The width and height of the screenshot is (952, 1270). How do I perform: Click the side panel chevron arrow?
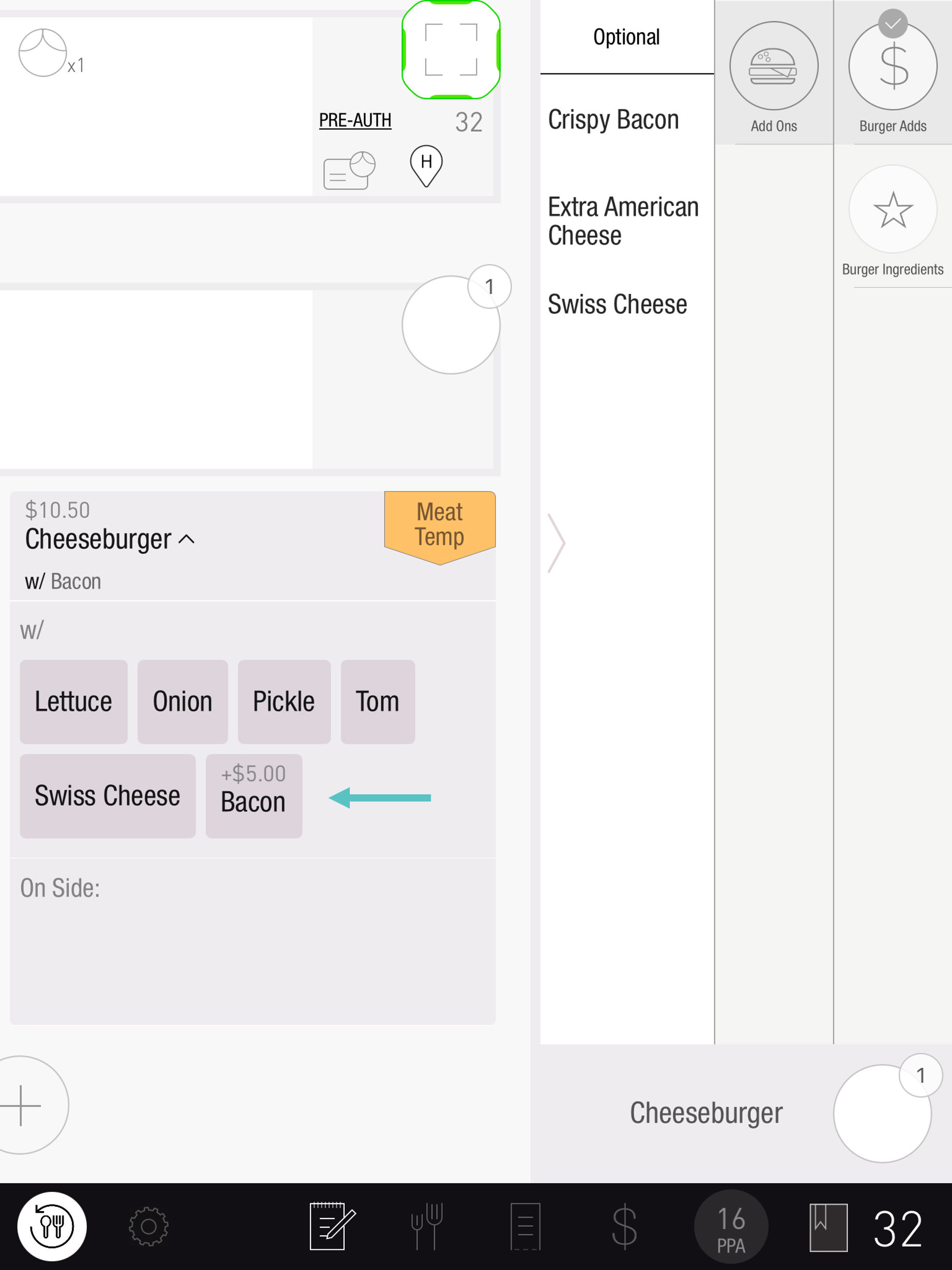tap(556, 542)
